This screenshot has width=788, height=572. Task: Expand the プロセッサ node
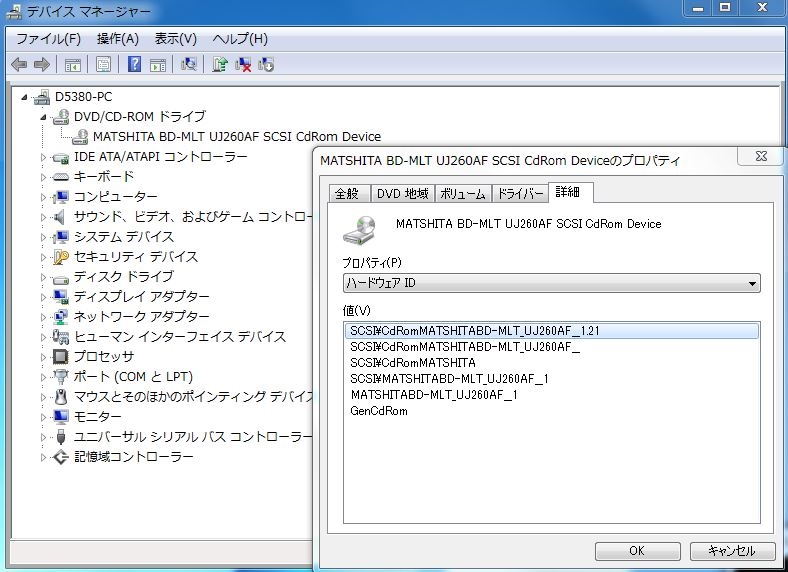click(43, 357)
